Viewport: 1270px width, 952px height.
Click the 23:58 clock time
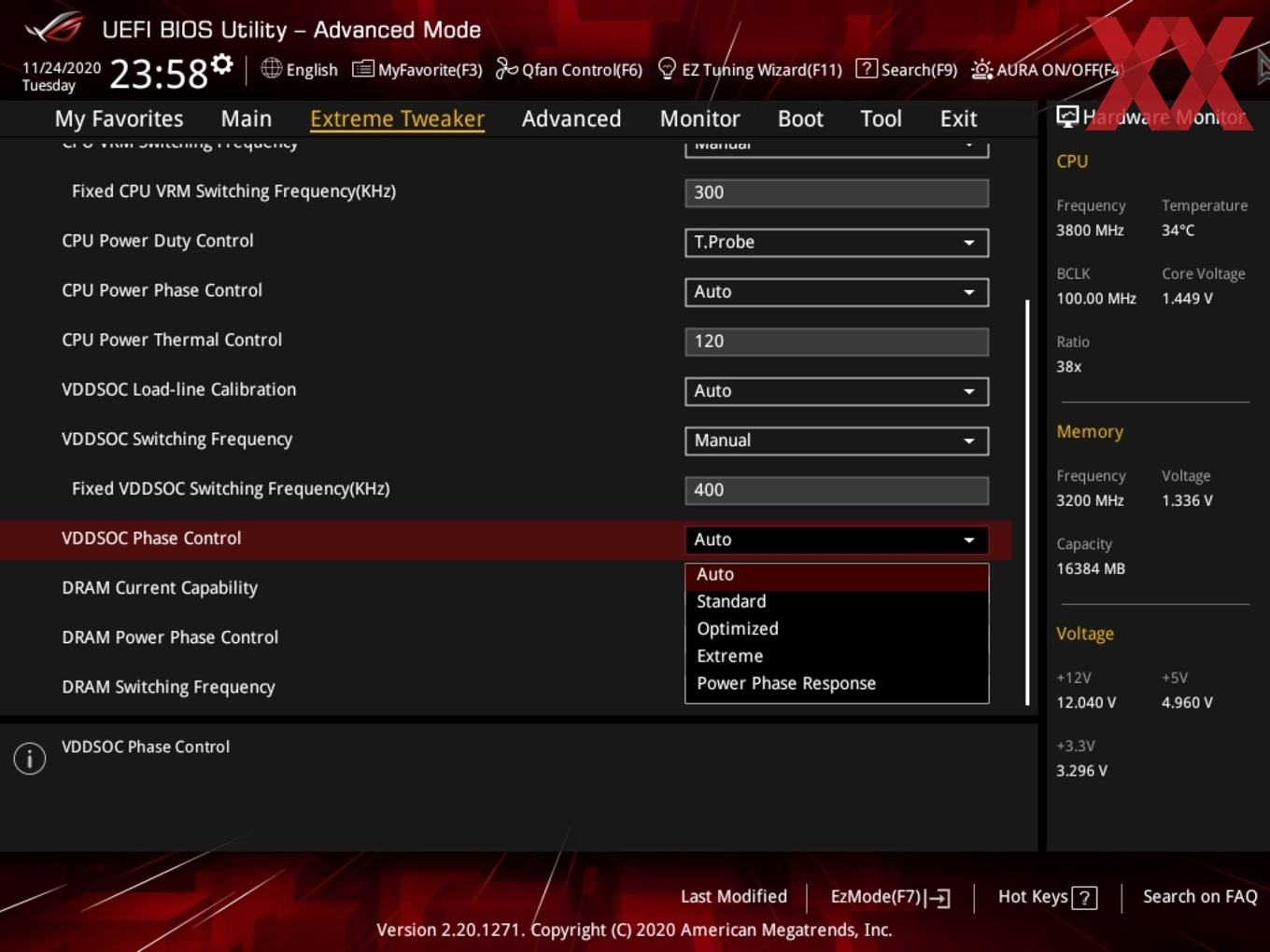159,74
